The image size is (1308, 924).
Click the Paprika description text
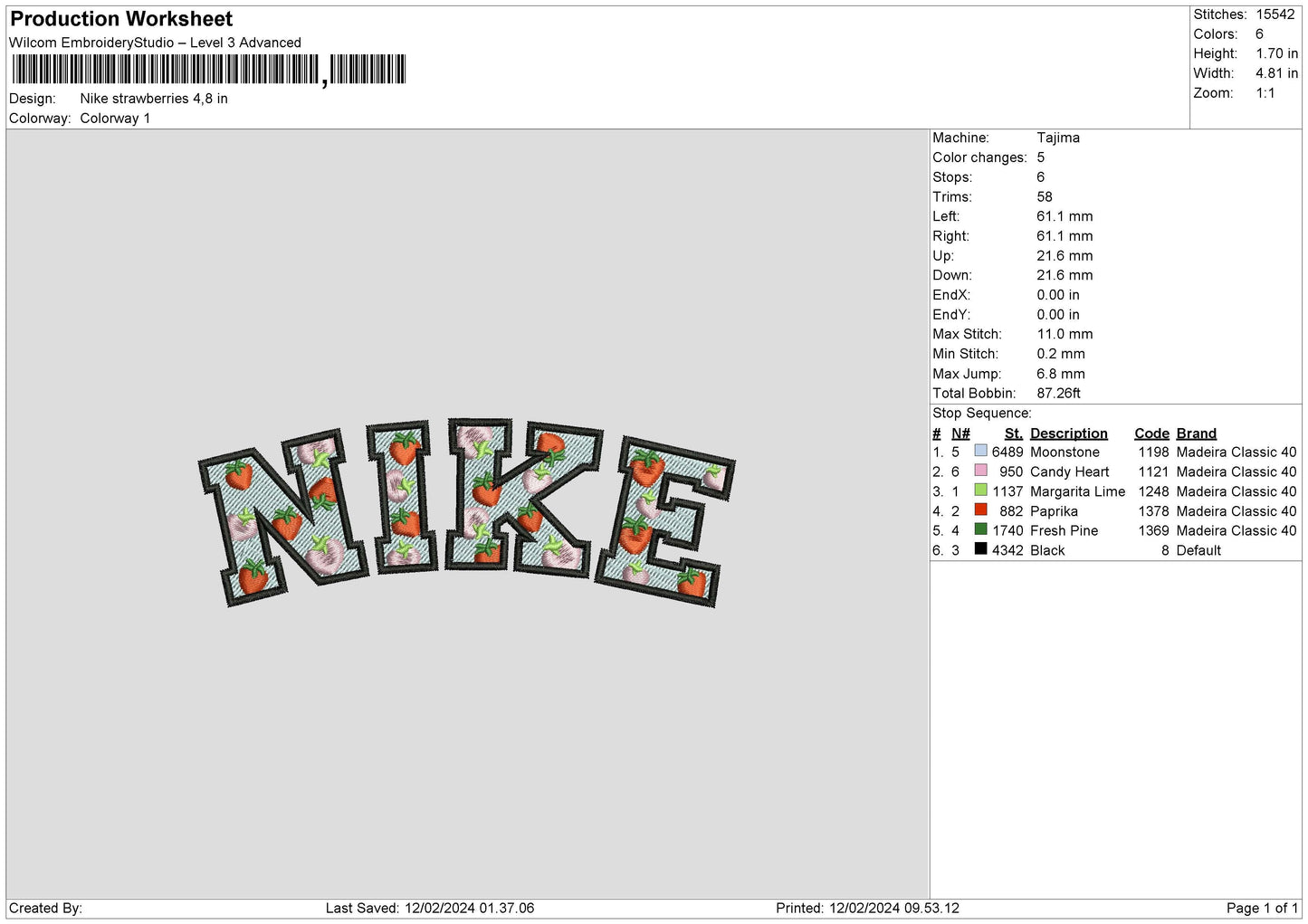click(1054, 511)
